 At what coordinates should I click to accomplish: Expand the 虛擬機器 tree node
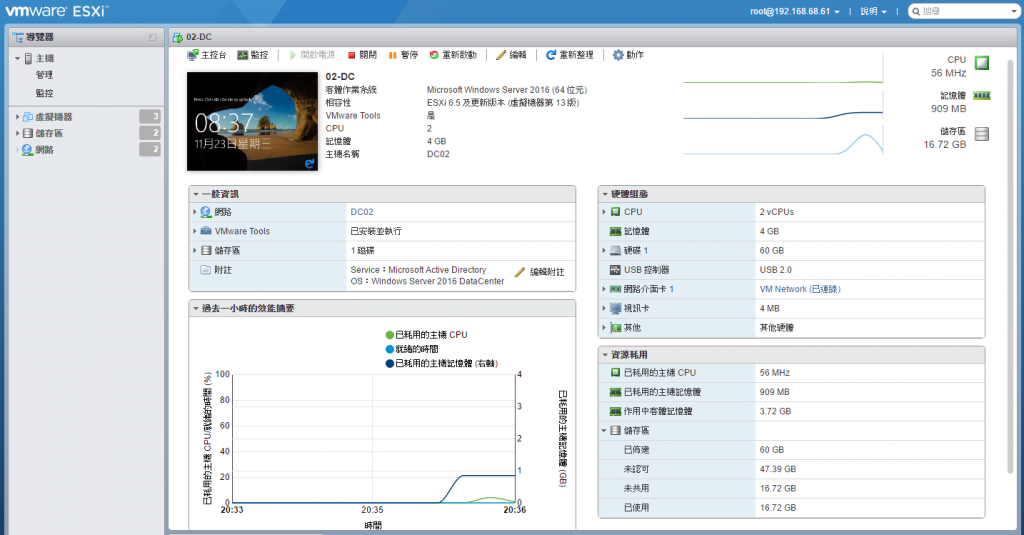(x=18, y=117)
